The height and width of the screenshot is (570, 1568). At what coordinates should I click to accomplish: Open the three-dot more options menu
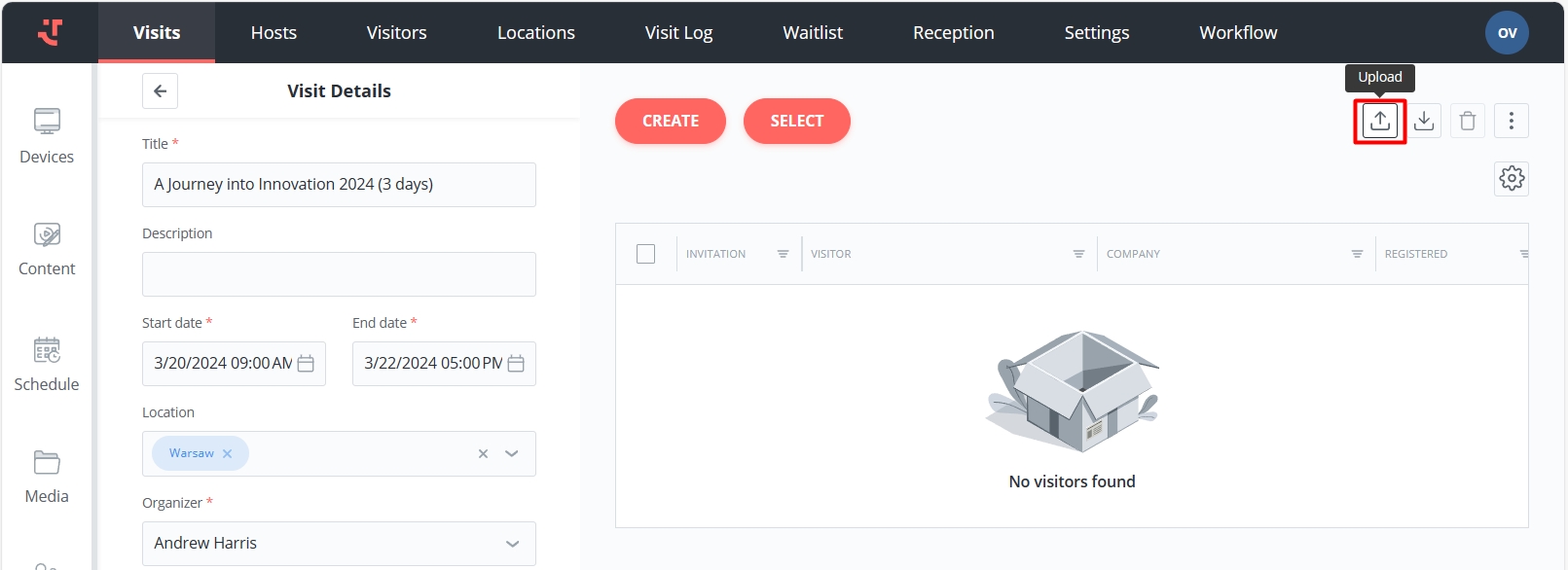click(1511, 121)
